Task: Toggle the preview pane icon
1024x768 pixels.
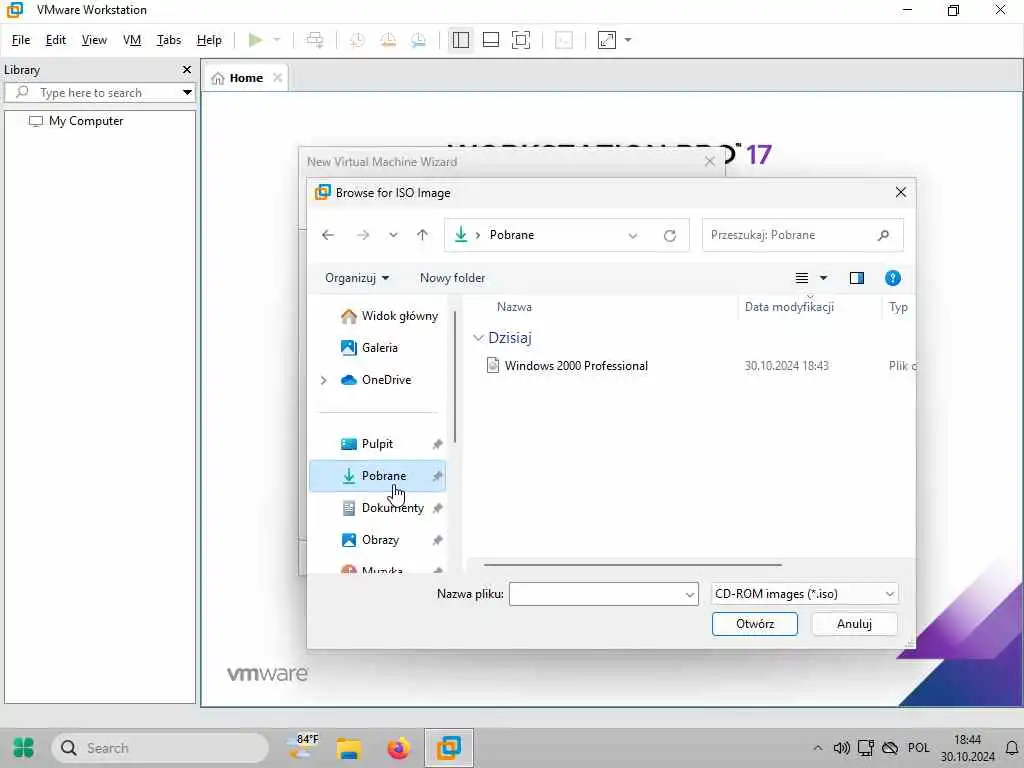Action: [857, 278]
